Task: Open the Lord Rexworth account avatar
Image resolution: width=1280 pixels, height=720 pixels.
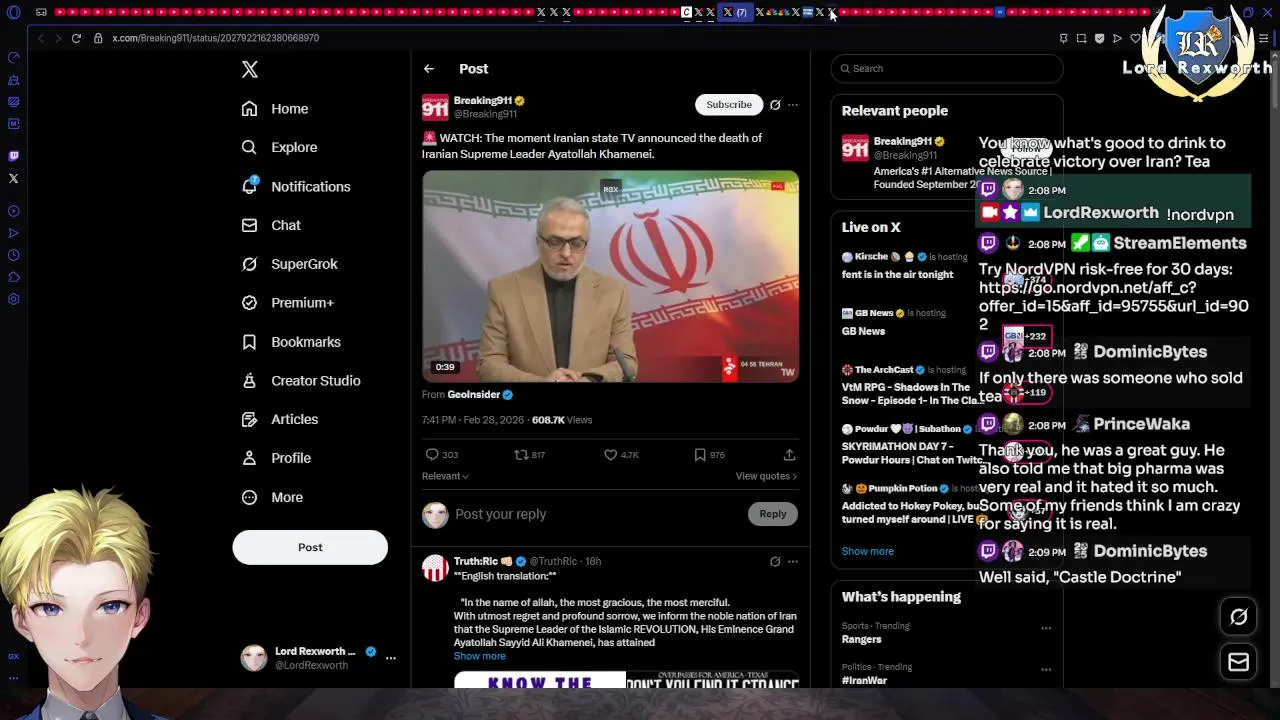Action: 254,658
